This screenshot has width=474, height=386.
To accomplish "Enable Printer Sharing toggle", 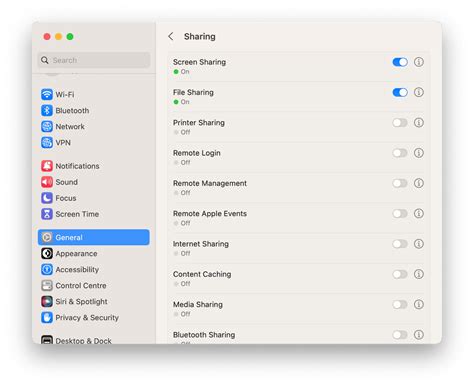I will [400, 123].
